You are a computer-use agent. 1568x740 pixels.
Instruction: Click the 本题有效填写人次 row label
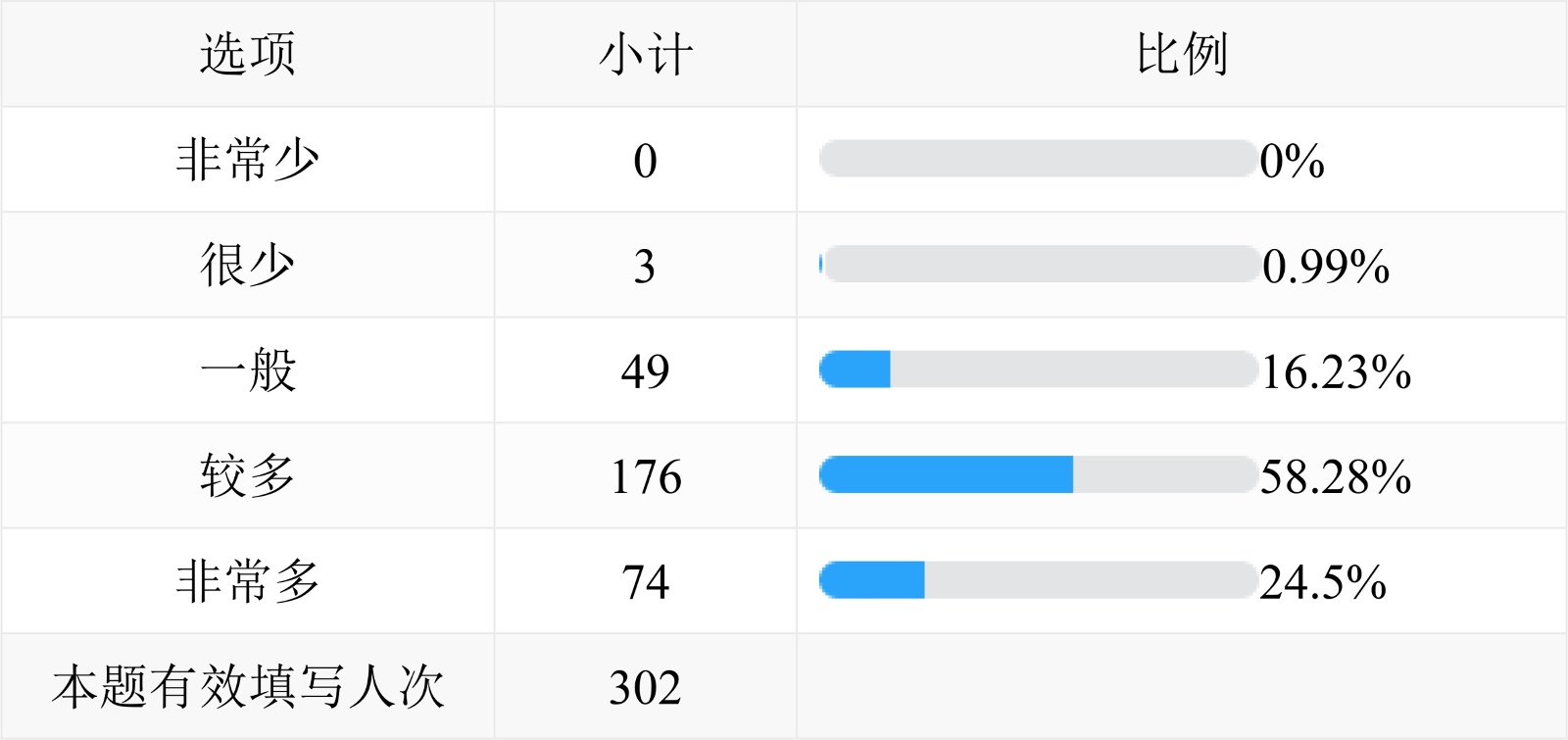pyautogui.click(x=248, y=687)
